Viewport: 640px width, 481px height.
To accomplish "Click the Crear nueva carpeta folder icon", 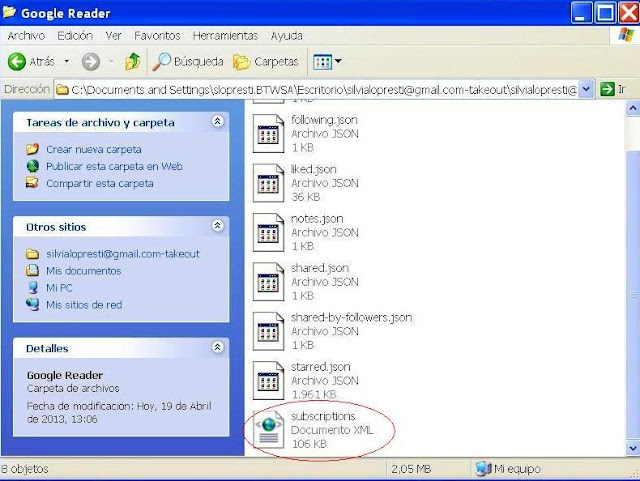I will [x=32, y=149].
